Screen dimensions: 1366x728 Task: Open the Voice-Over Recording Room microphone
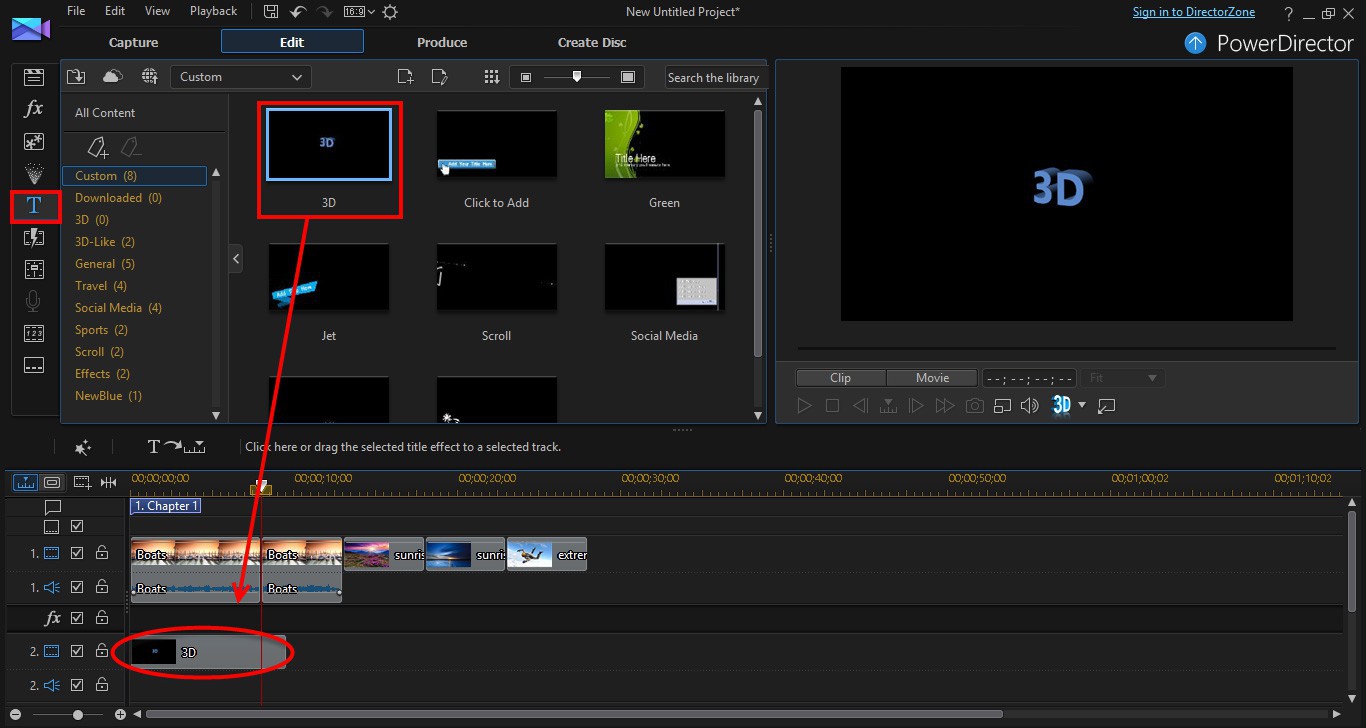[x=34, y=301]
